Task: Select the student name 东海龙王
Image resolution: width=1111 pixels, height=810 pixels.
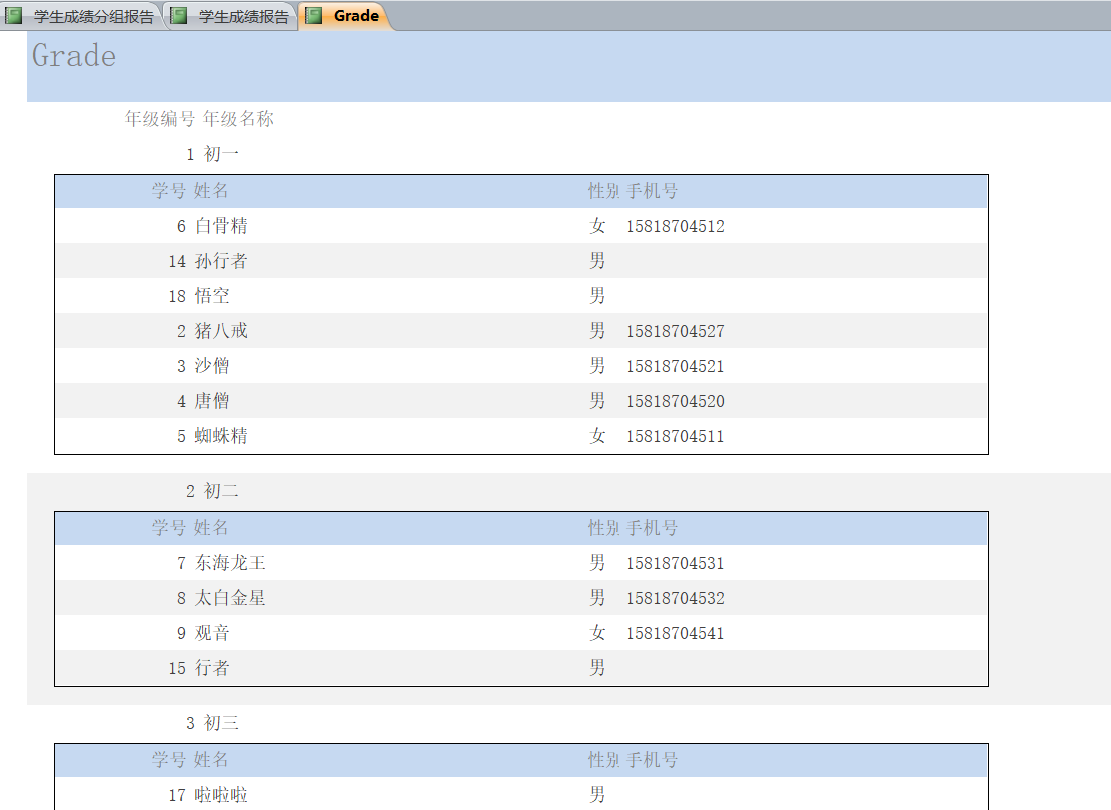Action: (x=230, y=563)
